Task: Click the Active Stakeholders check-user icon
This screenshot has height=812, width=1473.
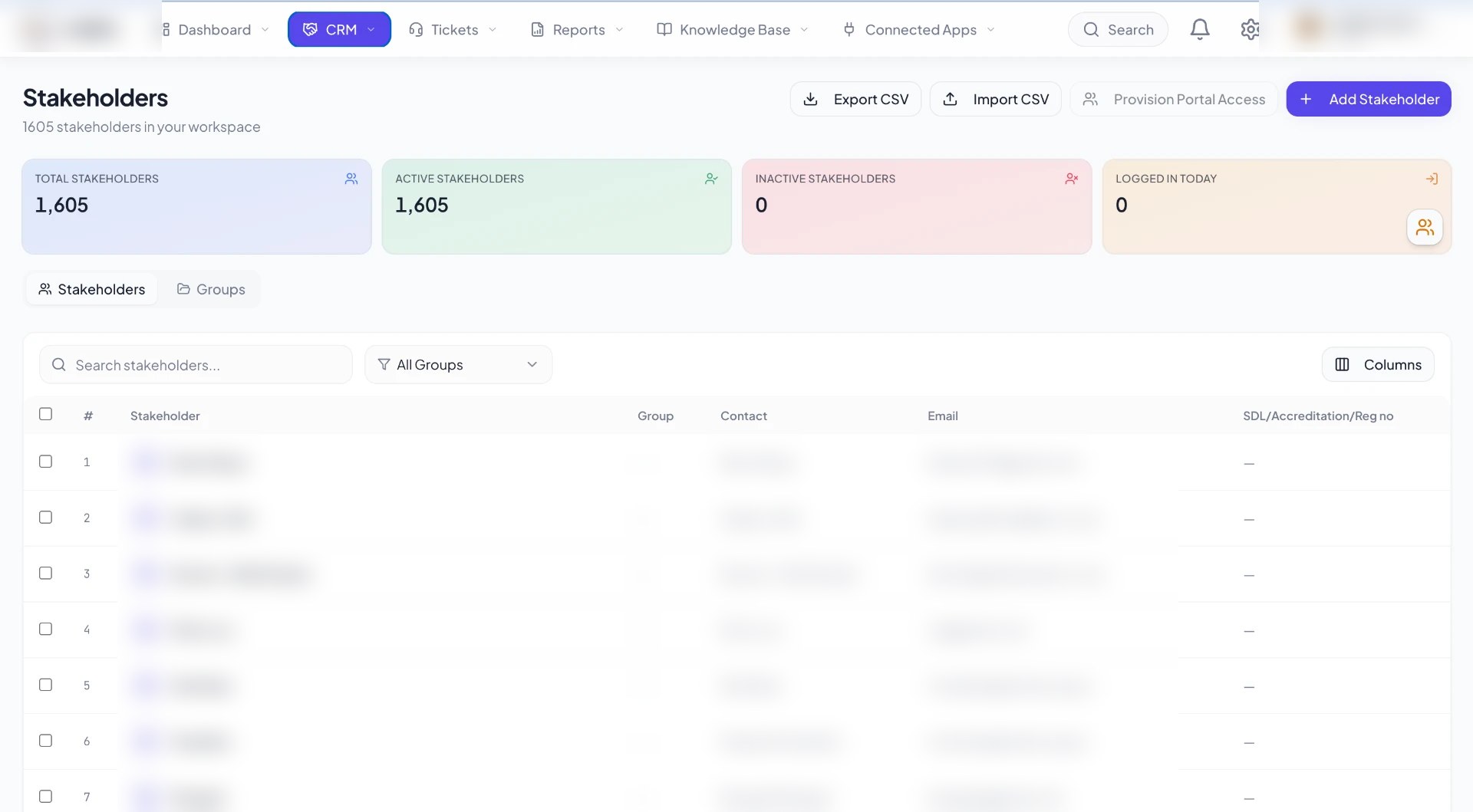Action: coord(711,179)
